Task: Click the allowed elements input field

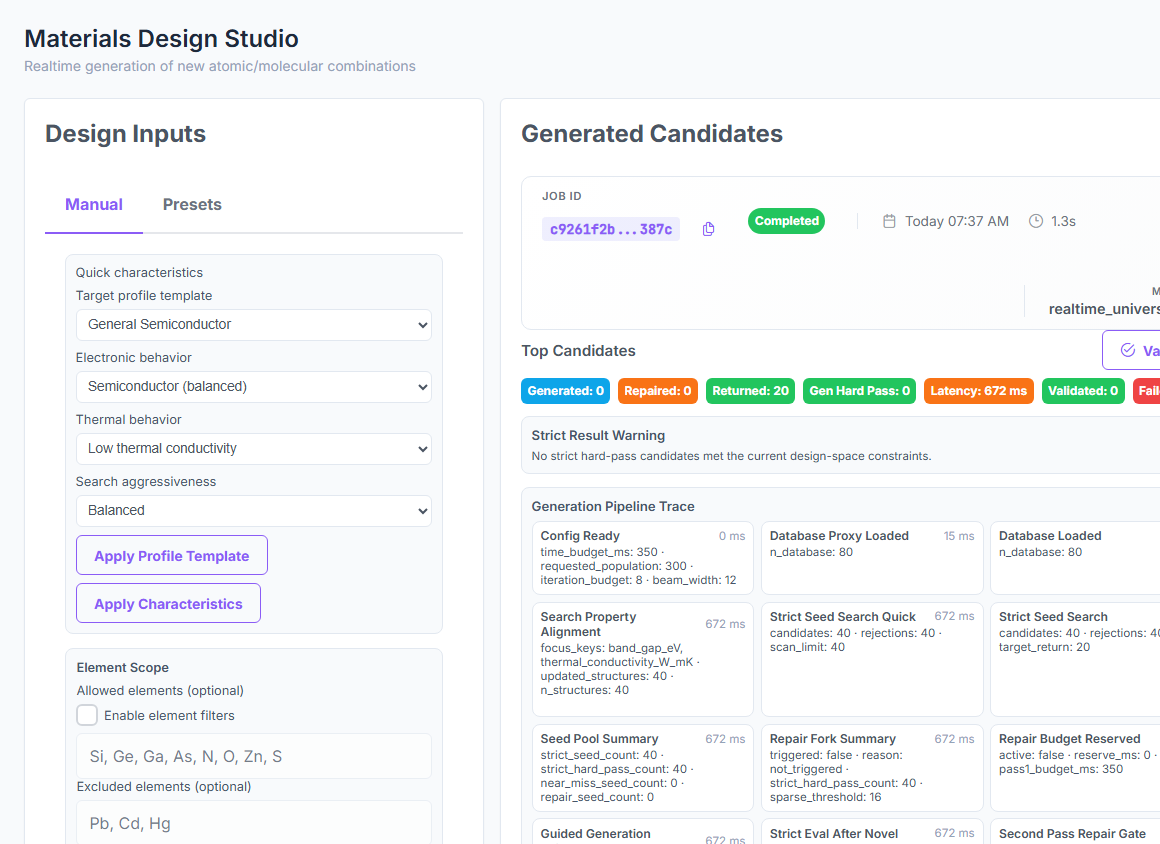Action: tap(254, 756)
